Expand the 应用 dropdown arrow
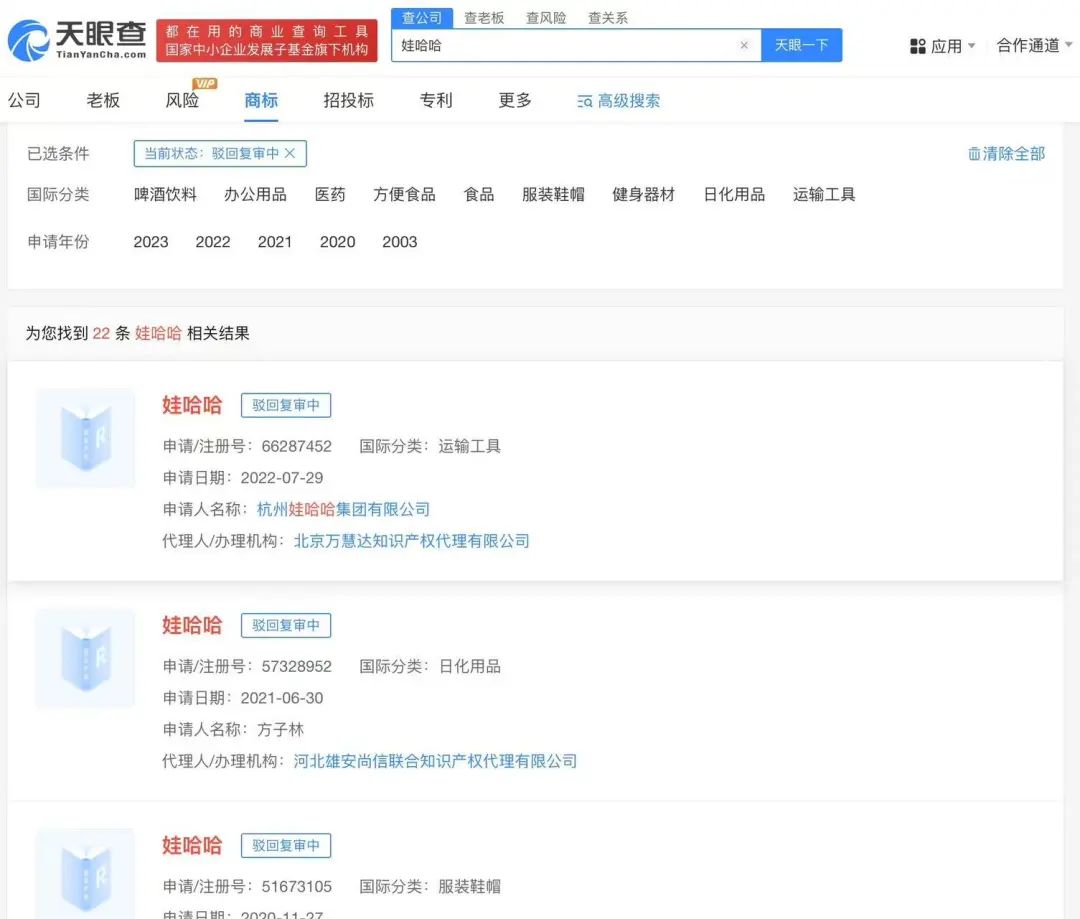 pos(972,46)
